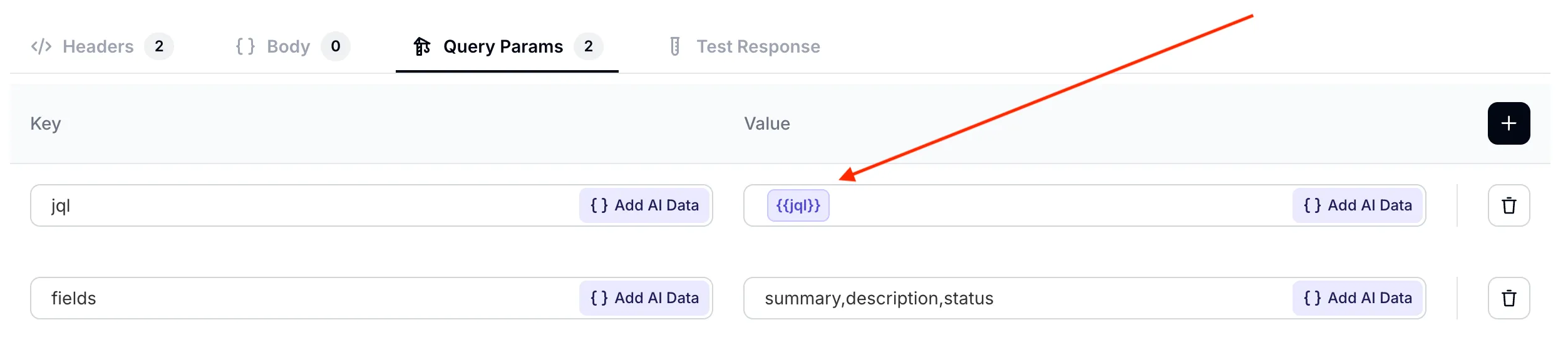Click the Headers tab code icon
This screenshot has height=362, width=1568.
tap(41, 46)
